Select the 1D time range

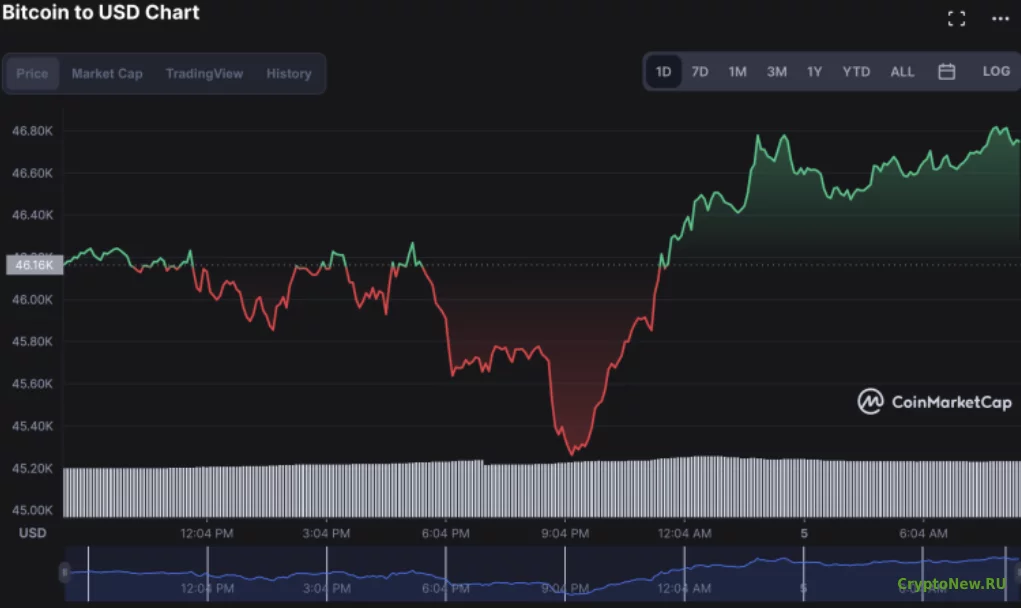coord(663,72)
